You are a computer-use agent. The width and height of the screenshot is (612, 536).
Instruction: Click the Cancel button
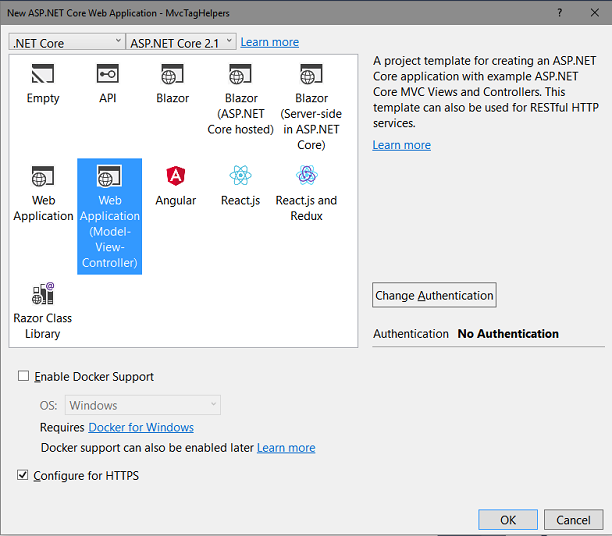coord(573,520)
